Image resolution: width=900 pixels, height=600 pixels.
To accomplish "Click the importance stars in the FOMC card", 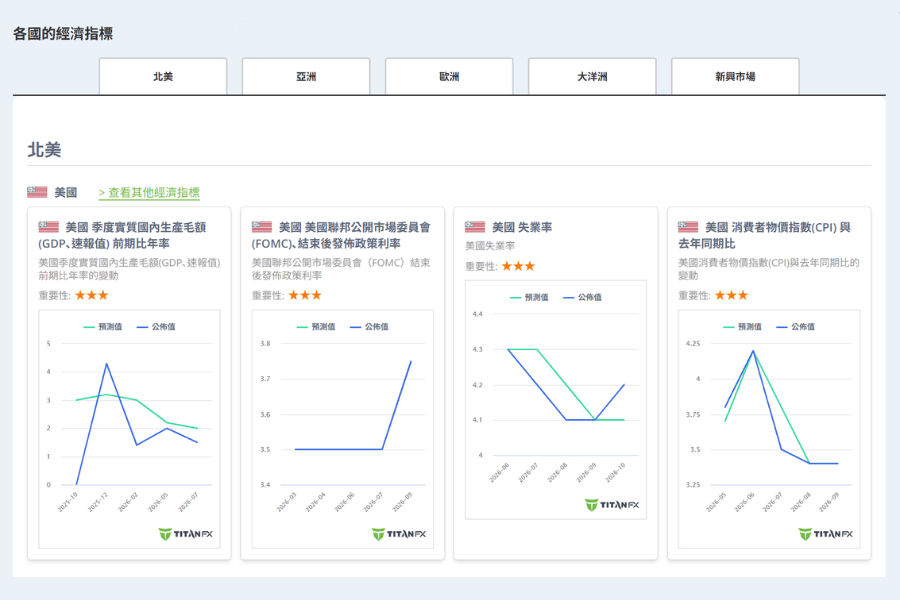I will [x=305, y=296].
